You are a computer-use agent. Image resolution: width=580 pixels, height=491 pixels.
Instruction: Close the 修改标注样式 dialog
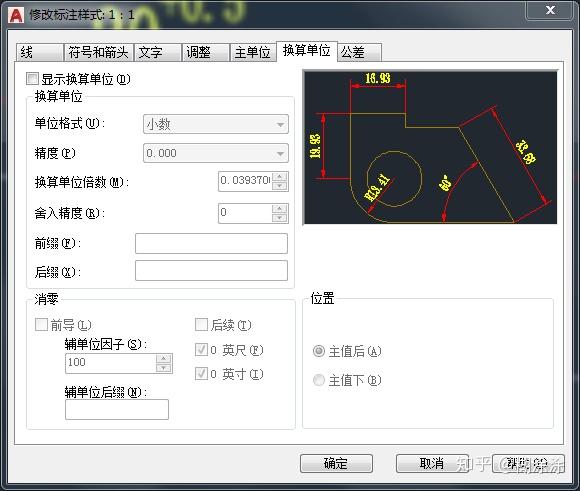[550, 10]
